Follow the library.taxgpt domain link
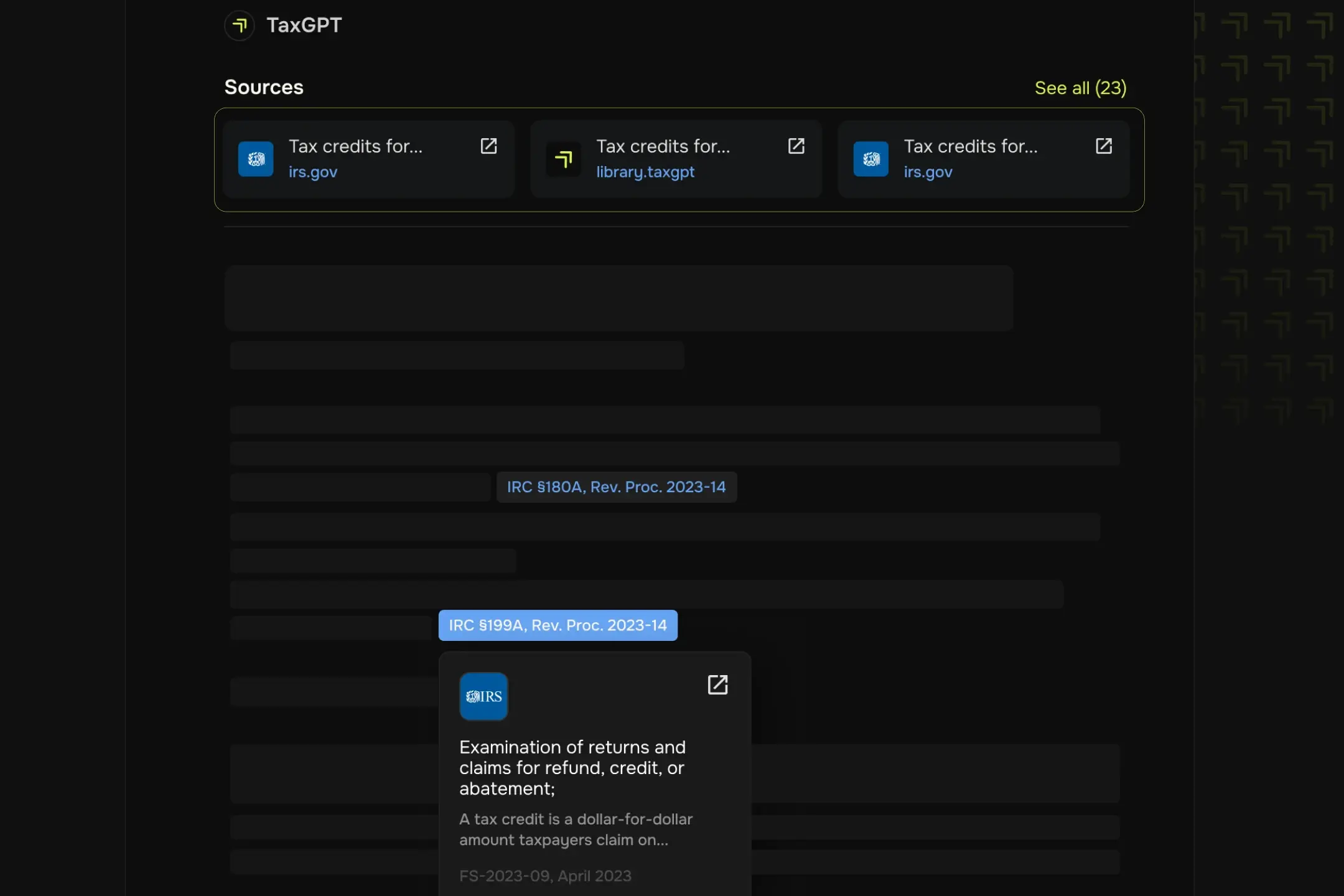Image resolution: width=1344 pixels, height=896 pixels. 645,172
